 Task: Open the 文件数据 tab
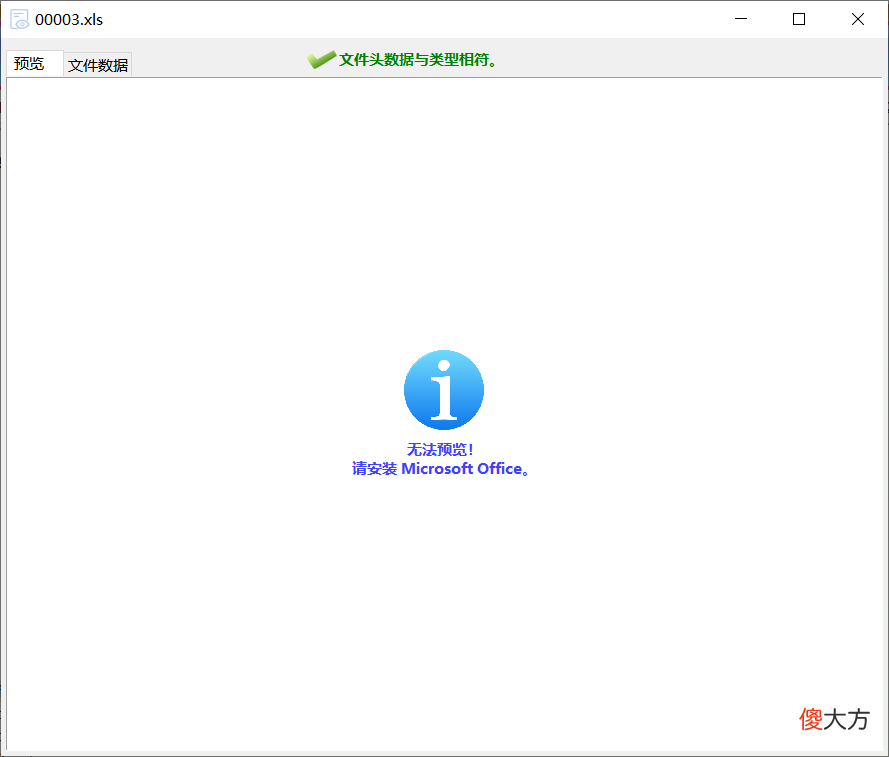[98, 65]
